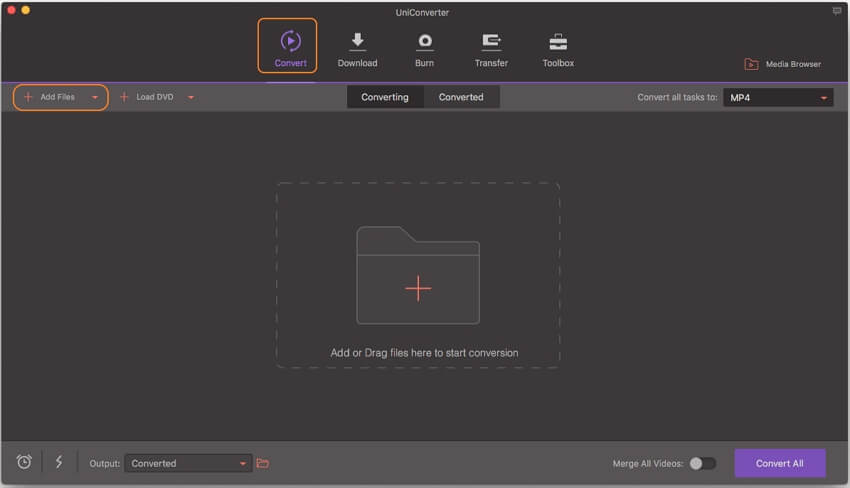Click 'Add or Drag files here to start conversion' text
The height and width of the screenshot is (488, 850).
pos(424,353)
